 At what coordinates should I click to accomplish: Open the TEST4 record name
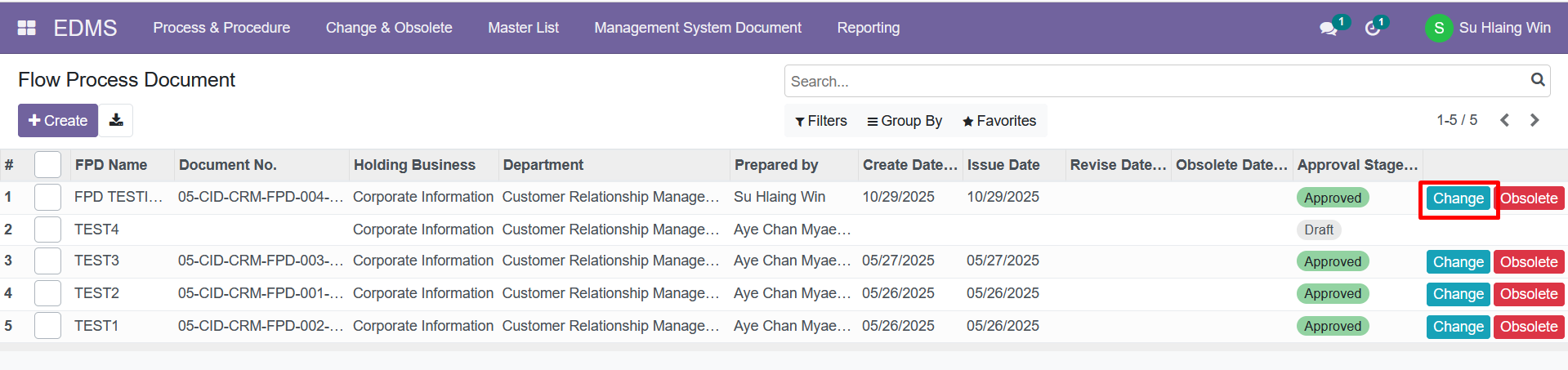tap(96, 230)
